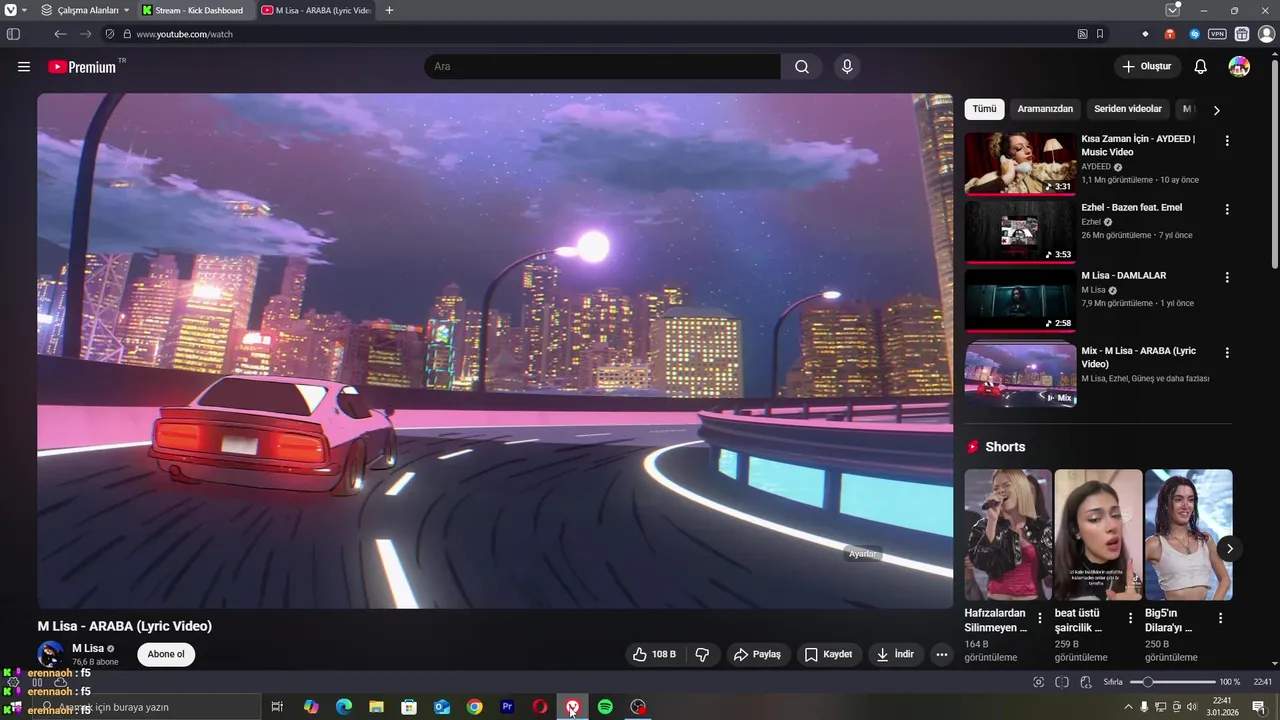The width and height of the screenshot is (1280, 720).
Task: Select the Tümü filter chip
Action: tap(984, 109)
